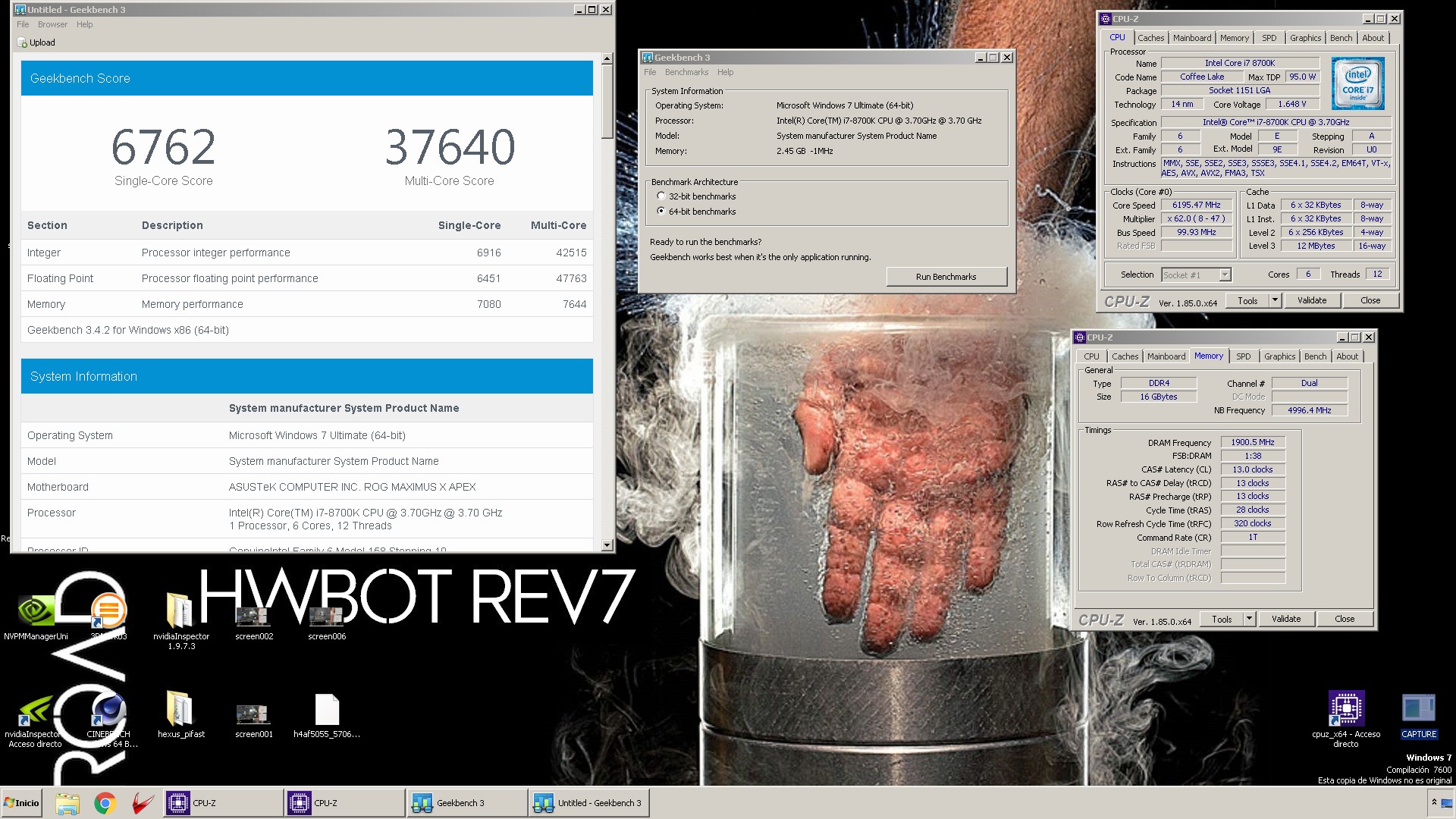Click Close button in lower CPU-Z
The height and width of the screenshot is (819, 1456).
pyautogui.click(x=1345, y=619)
